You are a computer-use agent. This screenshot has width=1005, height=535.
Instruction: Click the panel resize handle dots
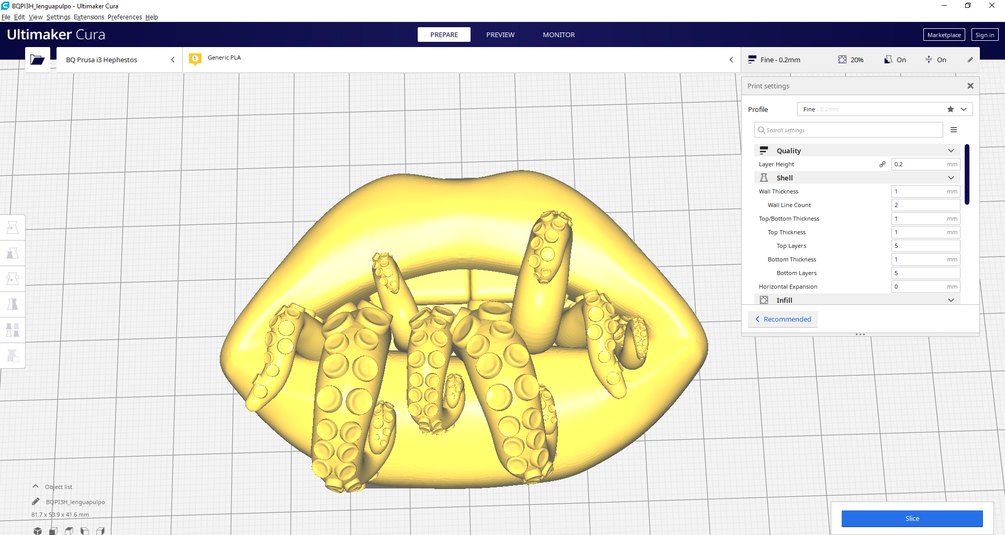click(x=860, y=334)
